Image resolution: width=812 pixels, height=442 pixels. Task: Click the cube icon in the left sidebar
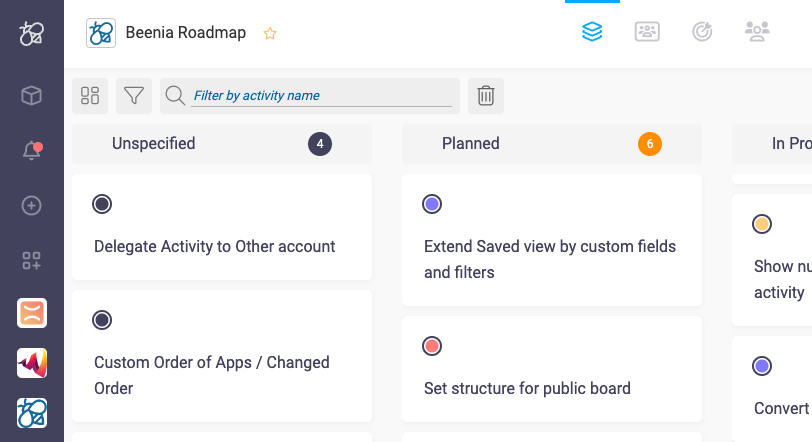32,96
